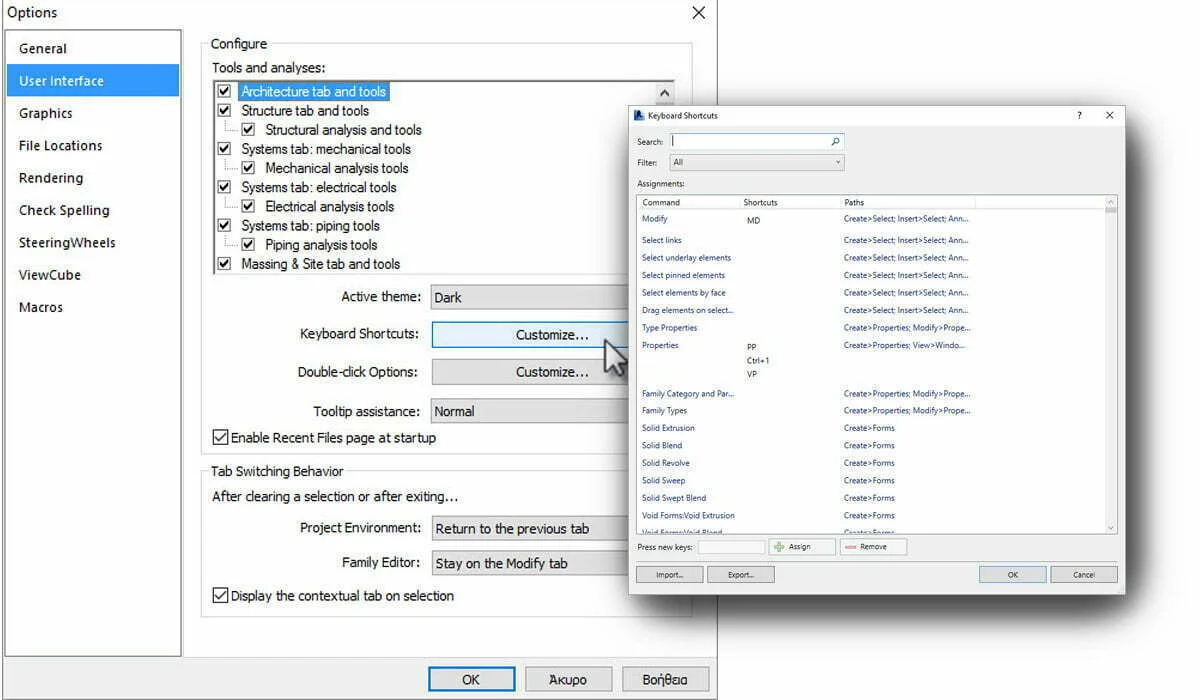Click the search magnifier icon in Keyboard Shortcuts
1200x700 pixels.
click(x=835, y=142)
